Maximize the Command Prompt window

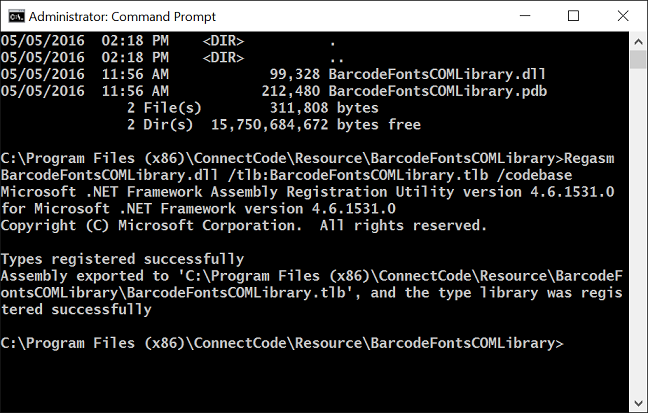[573, 16]
